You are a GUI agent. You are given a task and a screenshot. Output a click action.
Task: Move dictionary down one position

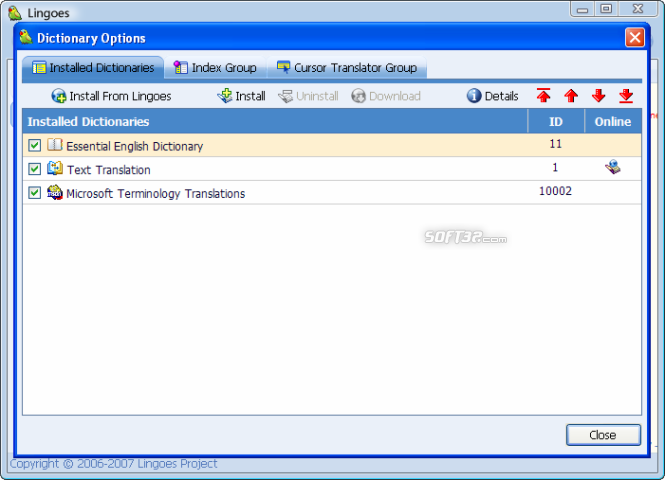pos(598,96)
